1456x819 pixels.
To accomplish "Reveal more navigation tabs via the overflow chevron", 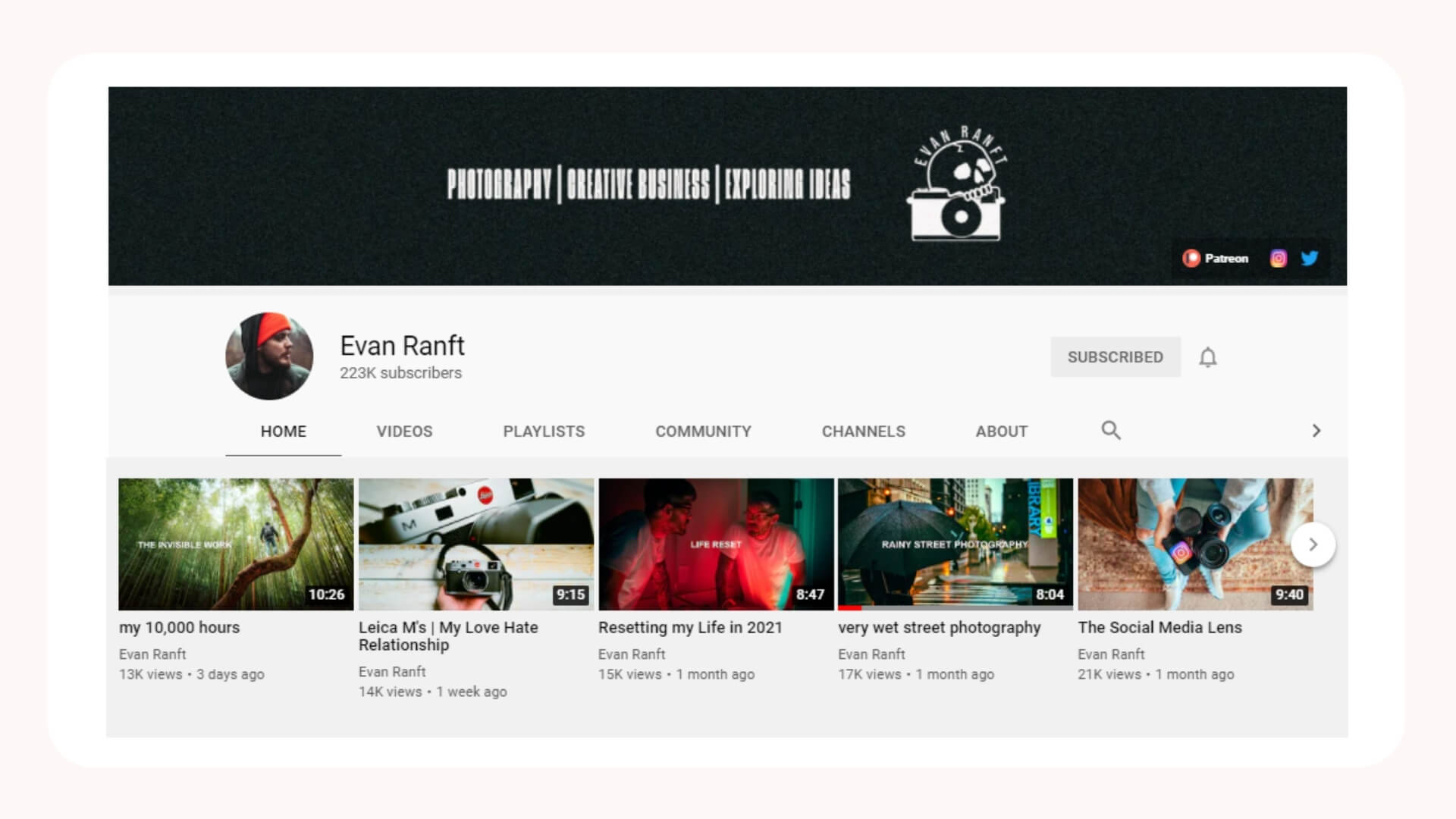I will (x=1316, y=430).
